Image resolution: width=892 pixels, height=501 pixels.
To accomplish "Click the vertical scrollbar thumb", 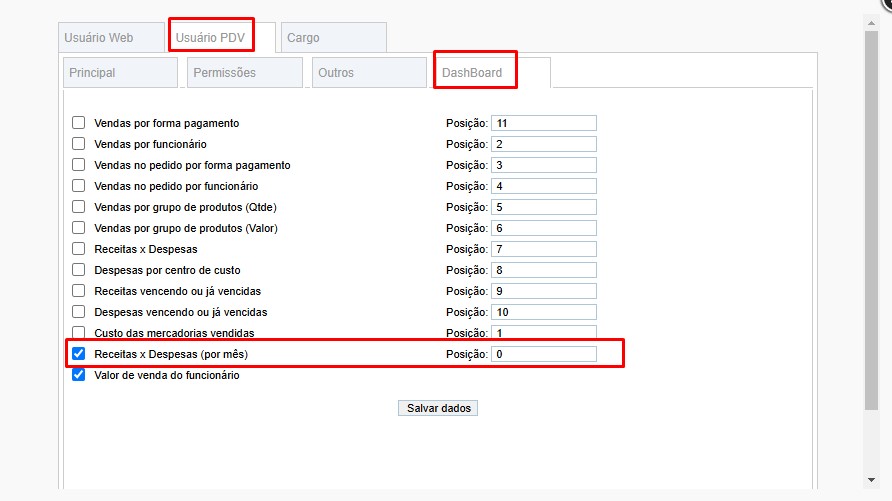I will tap(871, 220).
